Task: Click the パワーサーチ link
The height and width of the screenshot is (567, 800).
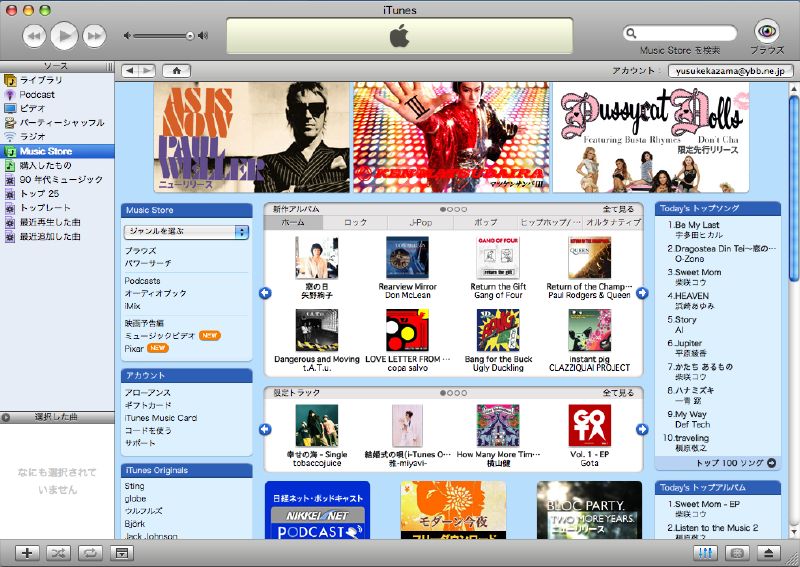Action: click(x=148, y=263)
